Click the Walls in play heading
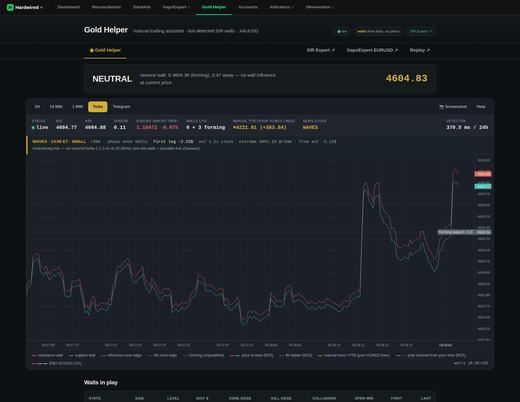The width and height of the screenshot is (520, 402). click(x=101, y=383)
